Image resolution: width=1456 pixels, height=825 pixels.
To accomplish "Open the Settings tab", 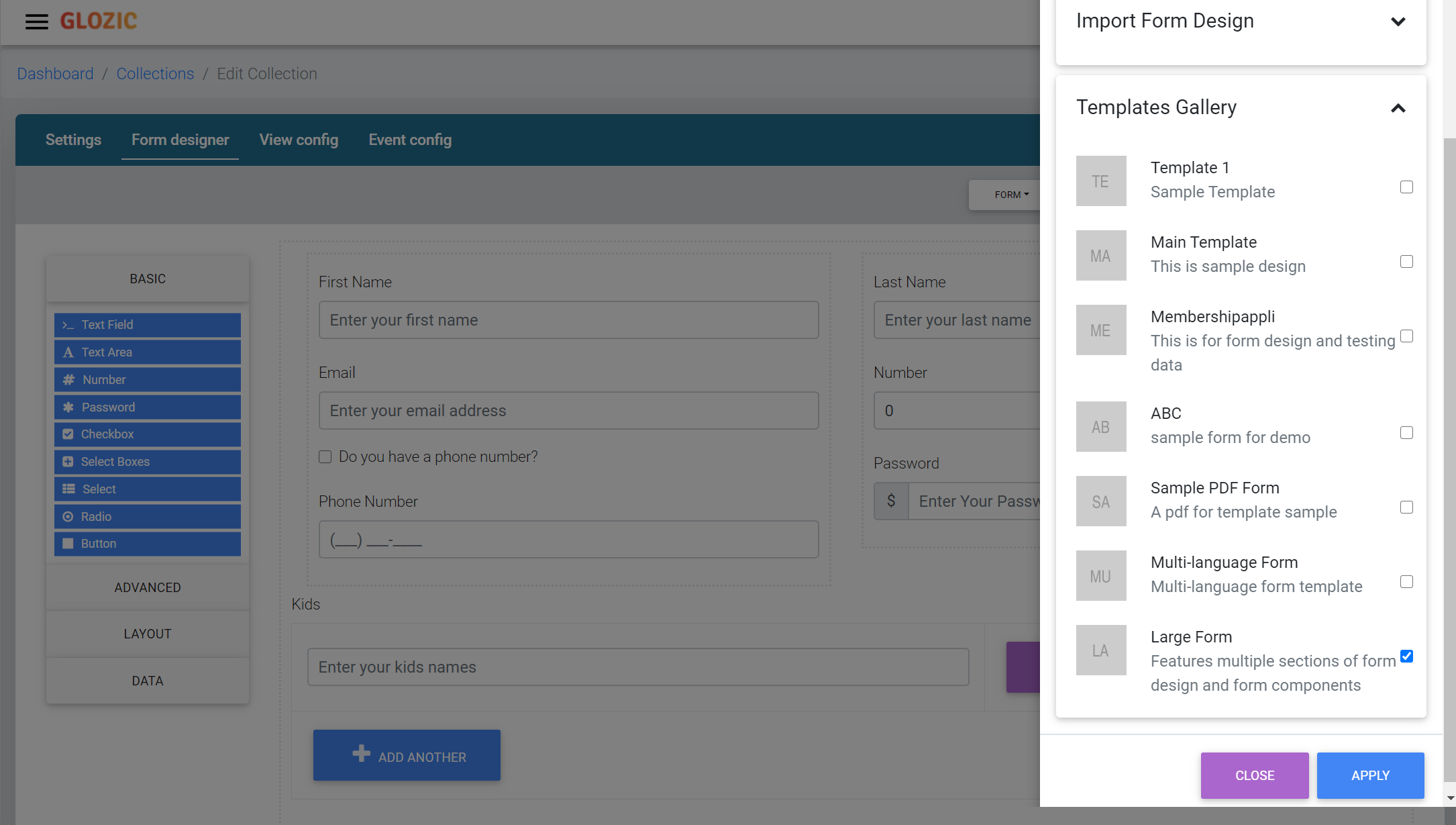I will click(73, 140).
